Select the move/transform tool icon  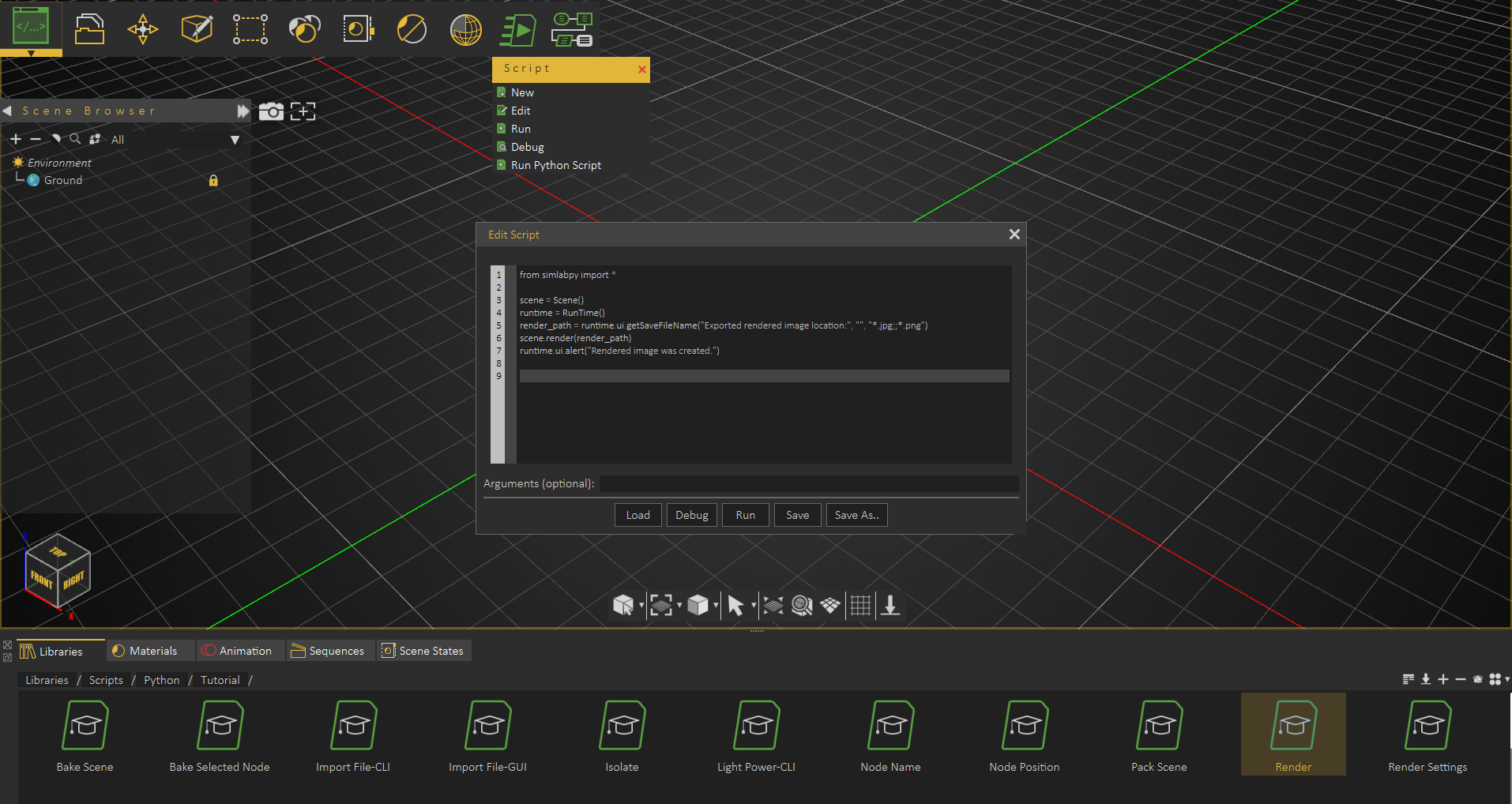pyautogui.click(x=142, y=29)
